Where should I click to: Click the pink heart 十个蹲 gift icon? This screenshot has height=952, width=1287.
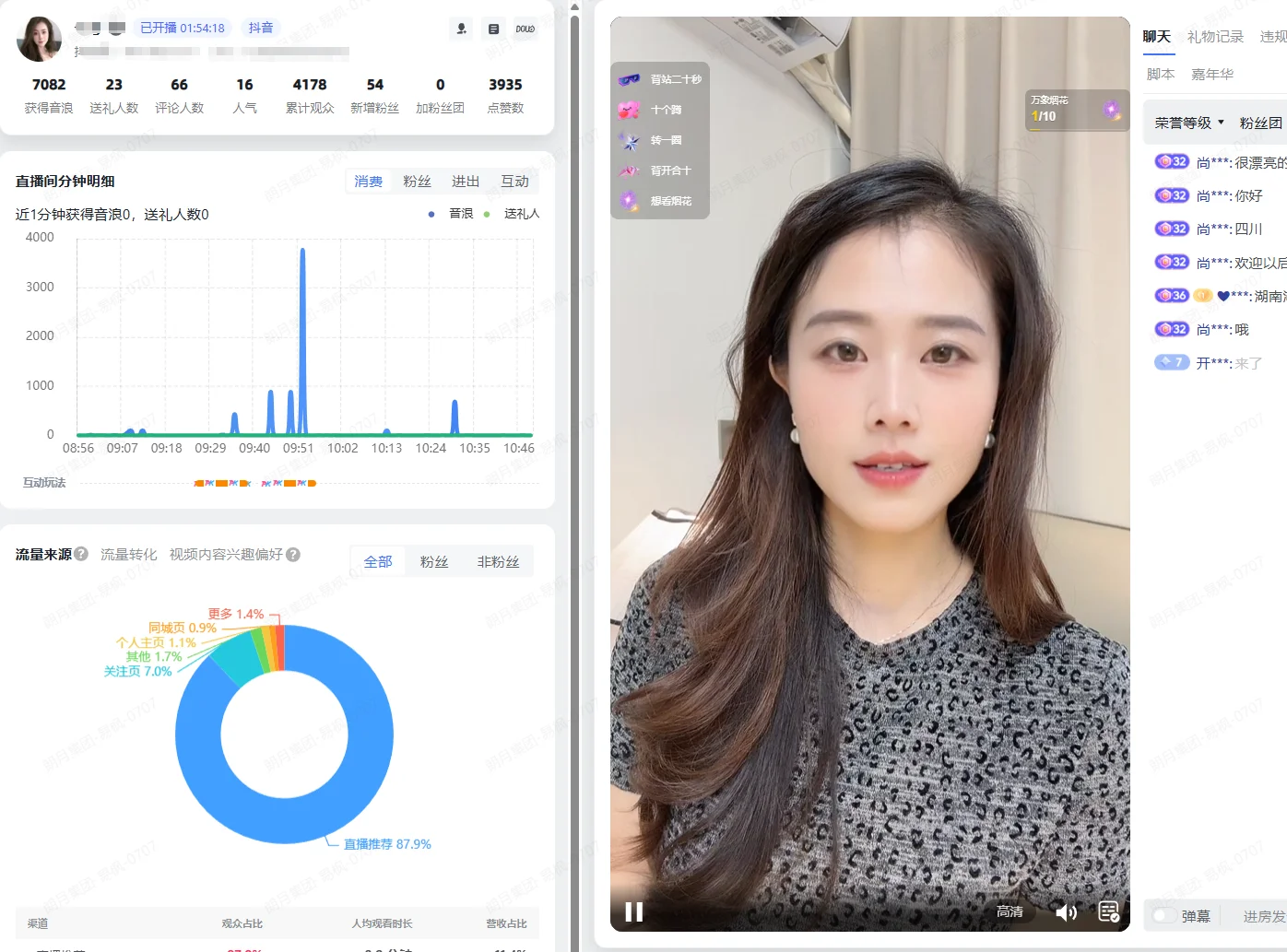[x=630, y=110]
